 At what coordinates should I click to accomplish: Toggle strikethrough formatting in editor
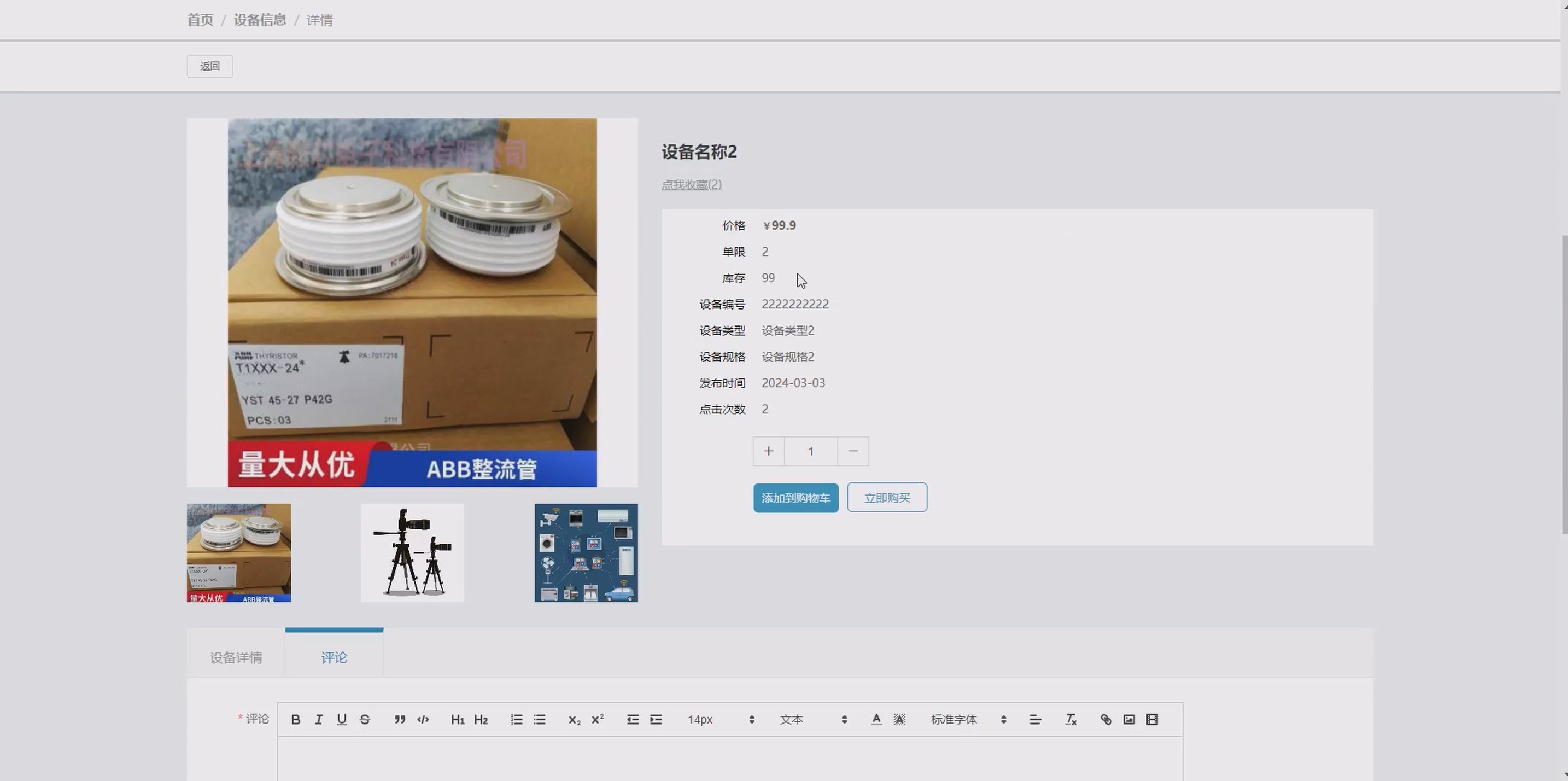point(365,720)
